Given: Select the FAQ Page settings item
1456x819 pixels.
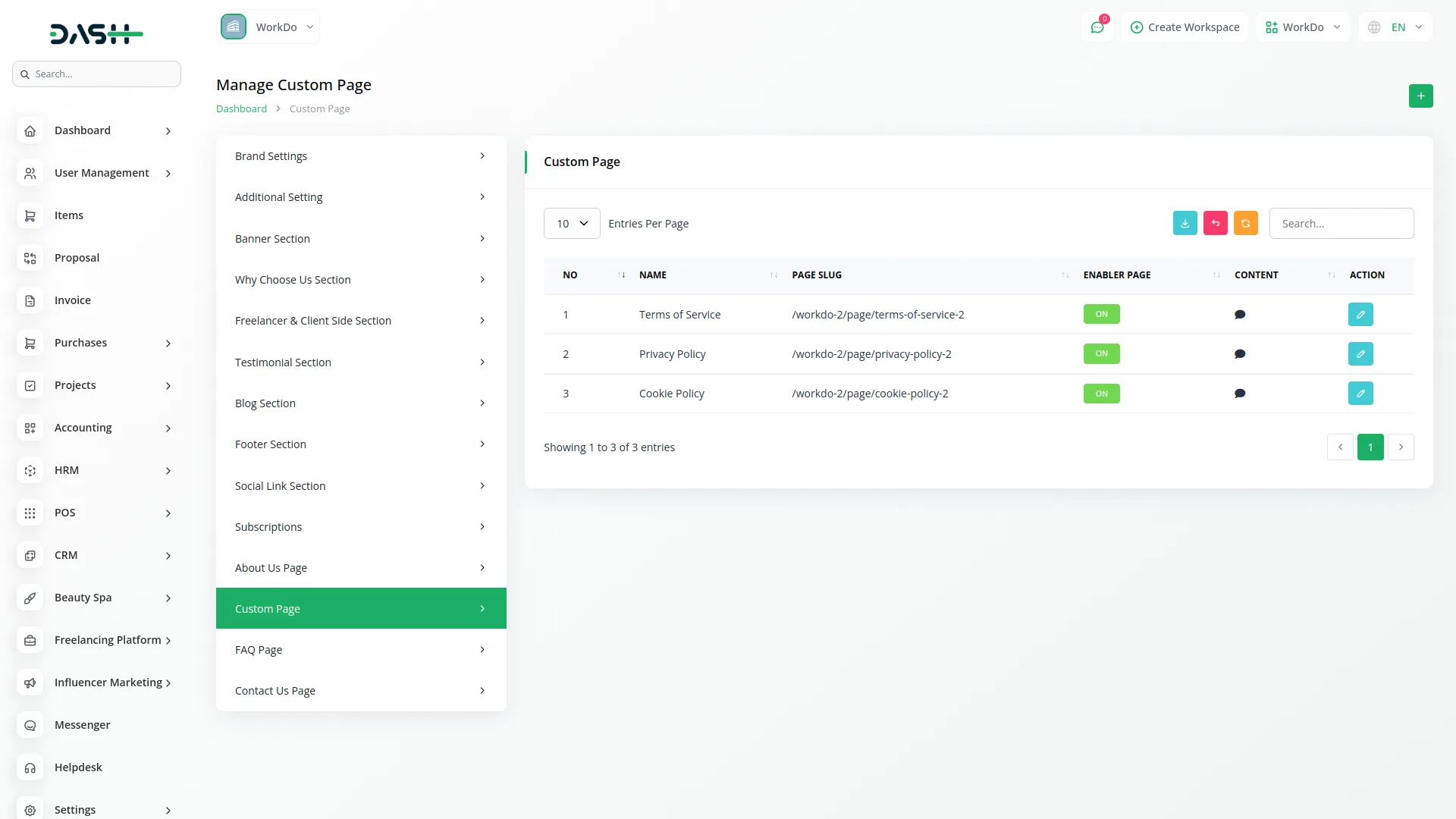Looking at the screenshot, I should point(360,649).
